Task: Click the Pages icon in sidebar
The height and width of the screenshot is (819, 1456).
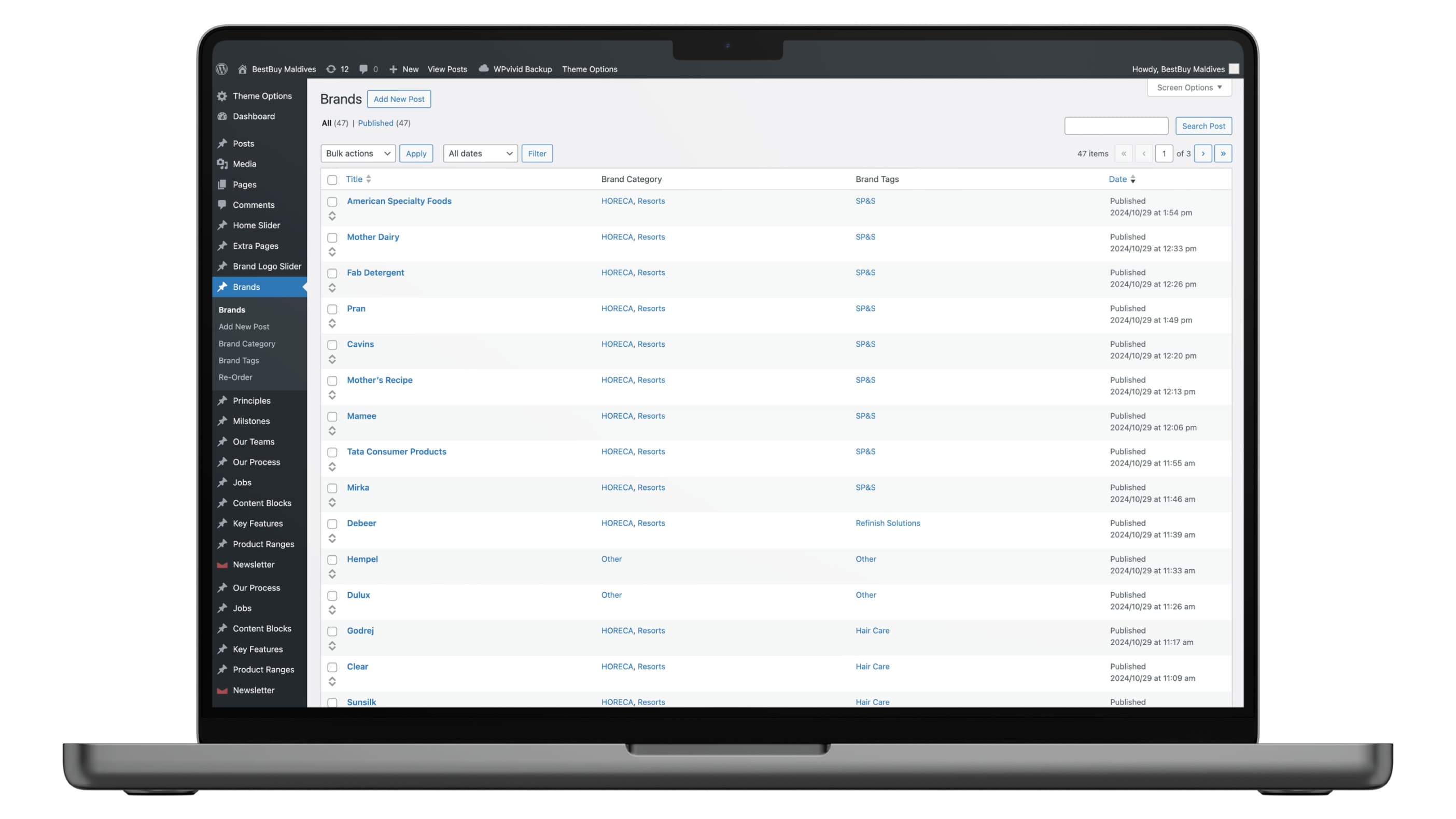Action: (222, 185)
